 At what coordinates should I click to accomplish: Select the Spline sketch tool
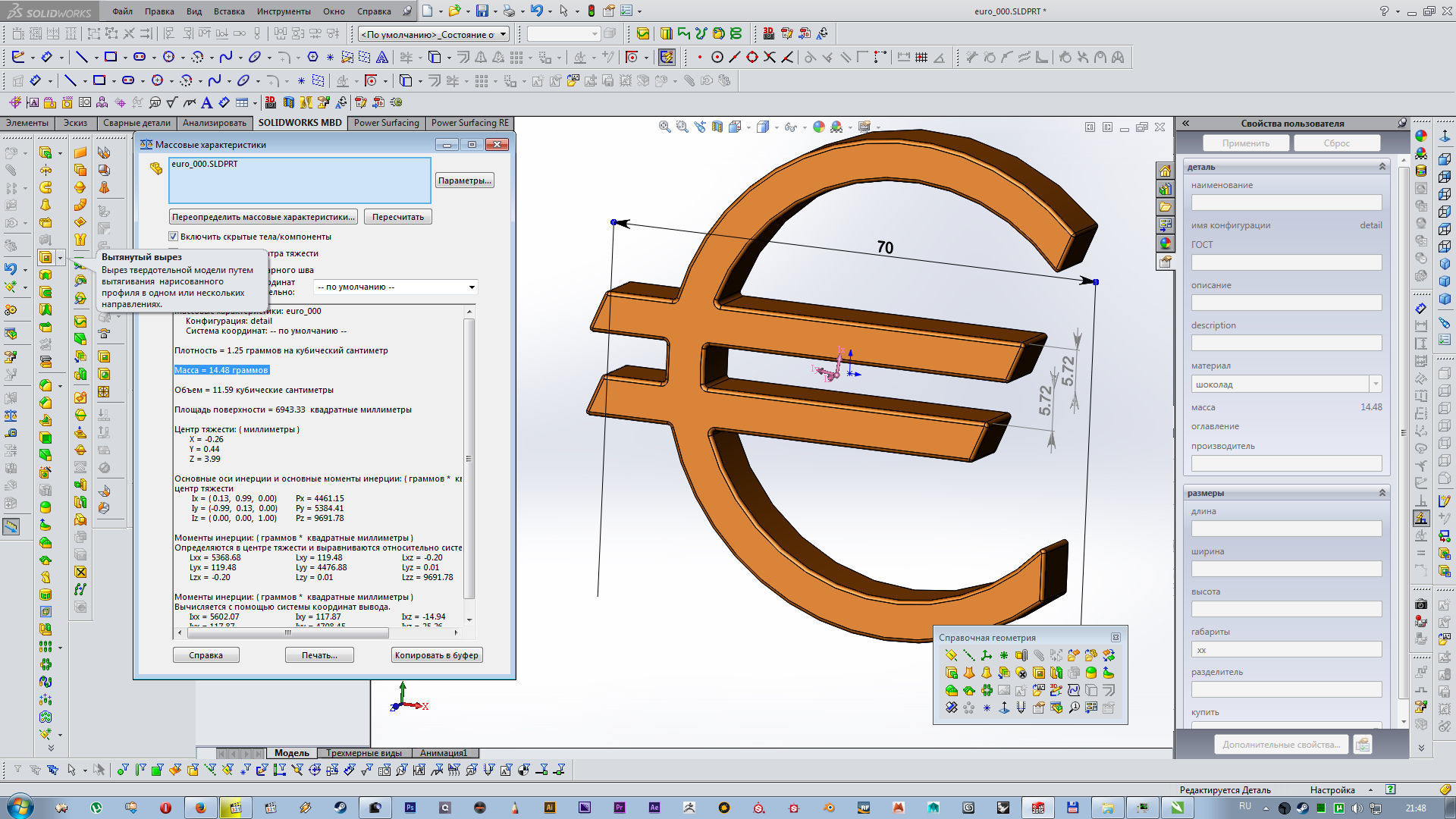225,57
